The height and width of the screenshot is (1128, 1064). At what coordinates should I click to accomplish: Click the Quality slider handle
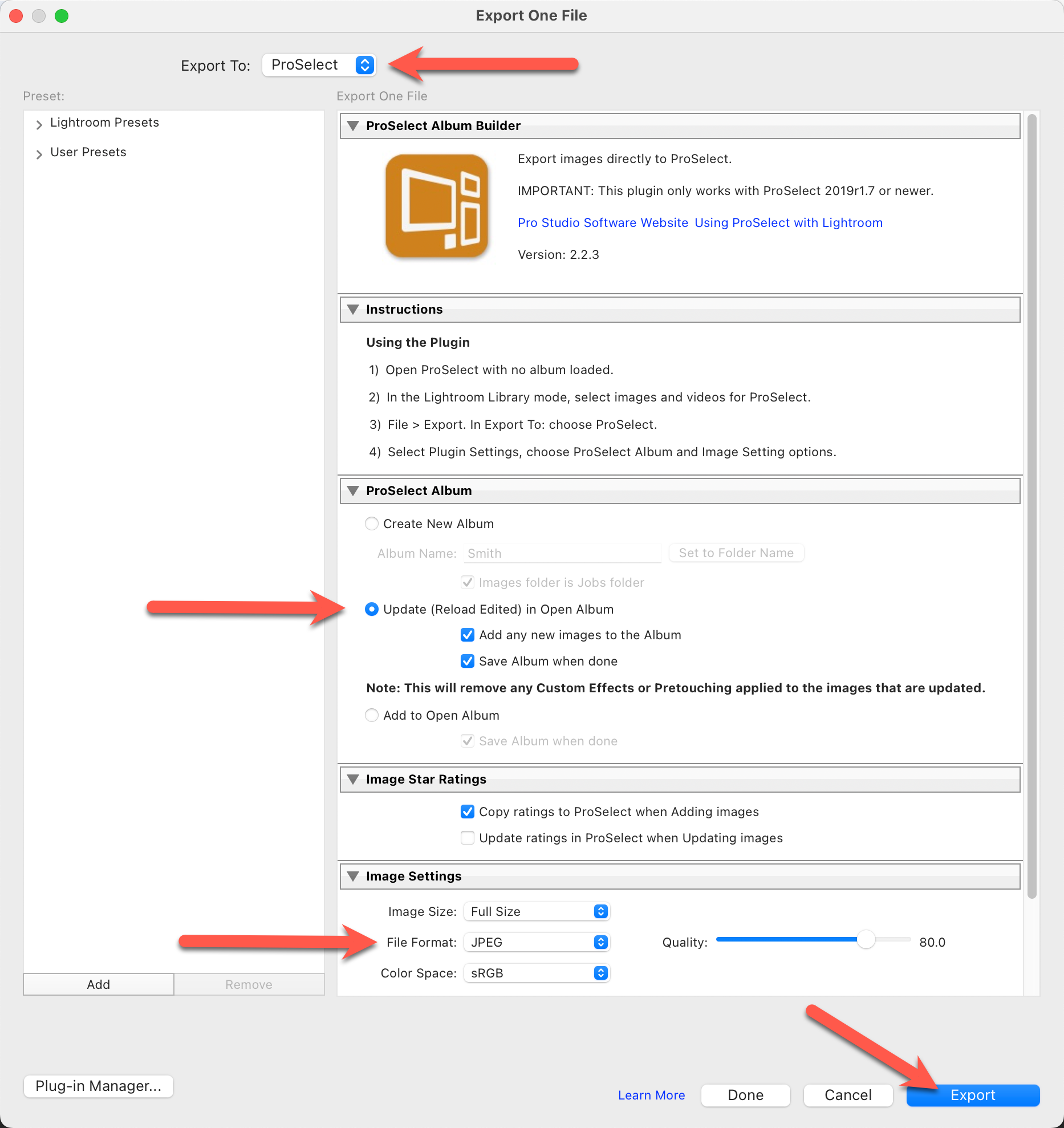click(866, 939)
